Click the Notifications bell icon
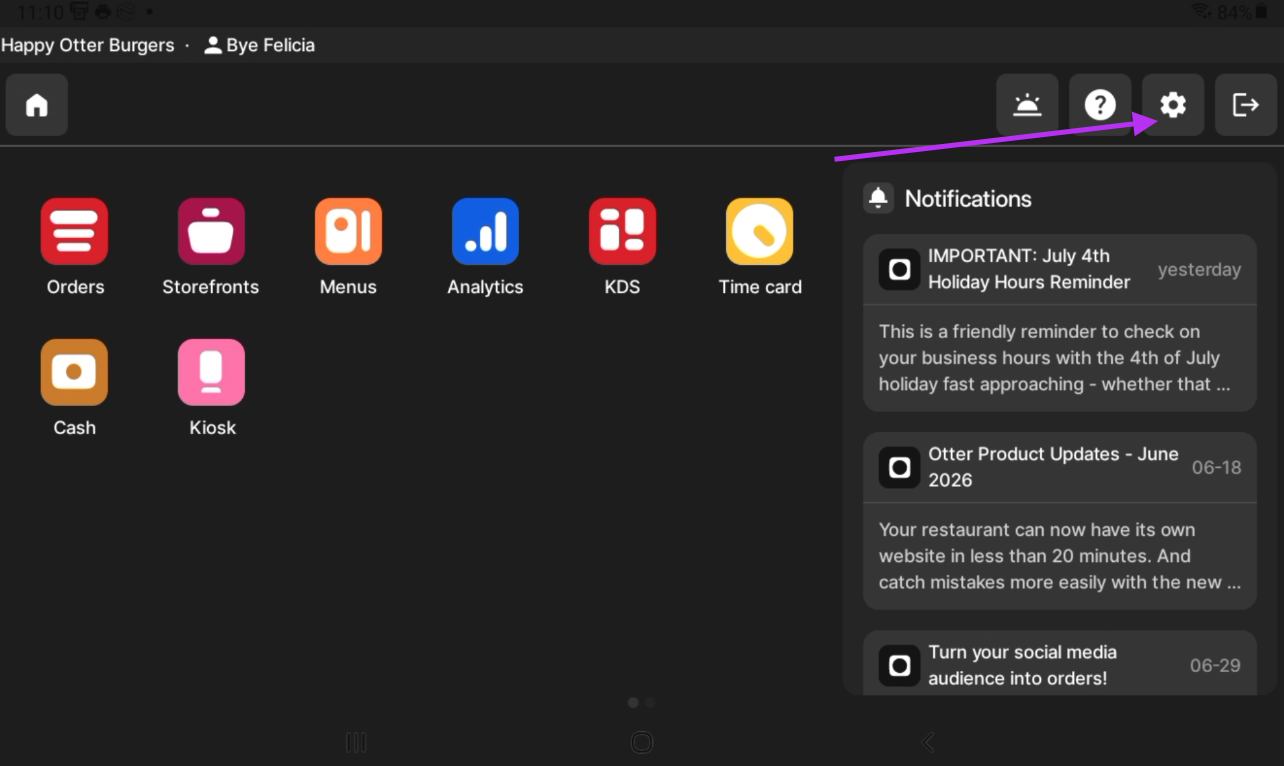 pos(878,198)
